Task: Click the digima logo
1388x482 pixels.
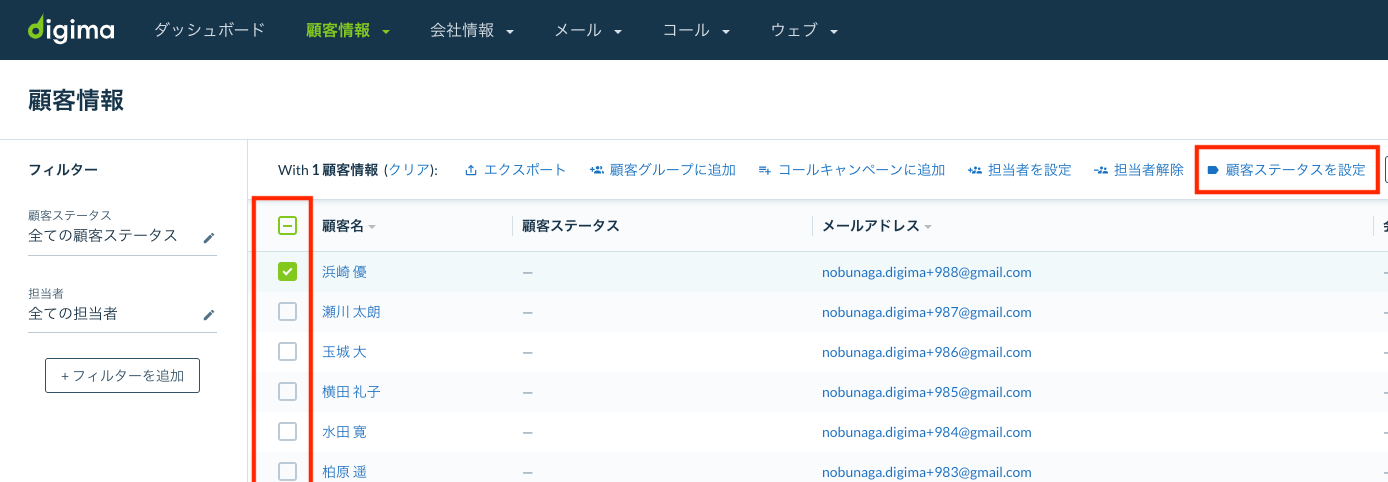Action: tap(71, 29)
